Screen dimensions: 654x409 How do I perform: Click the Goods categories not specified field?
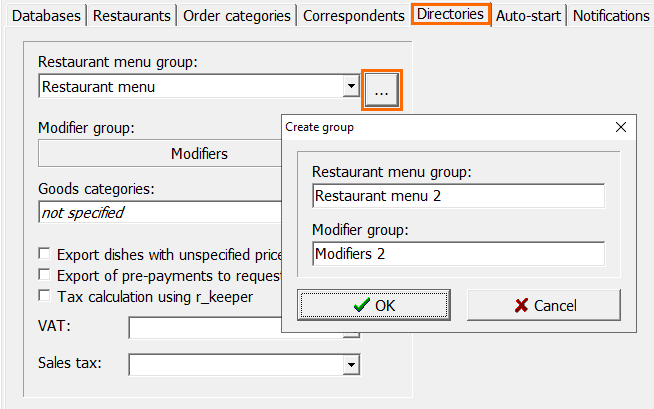160,212
